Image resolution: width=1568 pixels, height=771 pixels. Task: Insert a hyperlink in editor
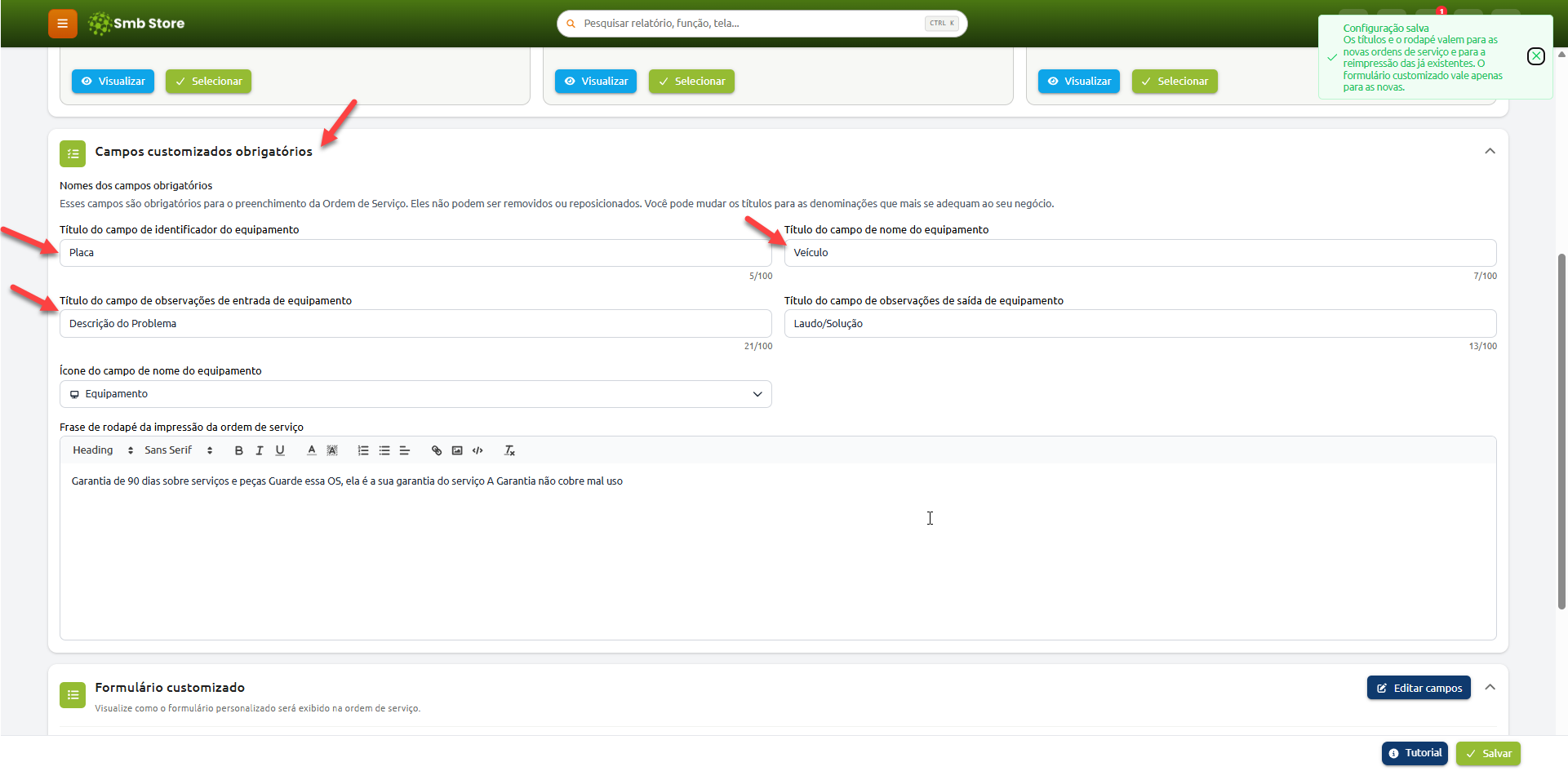(437, 450)
